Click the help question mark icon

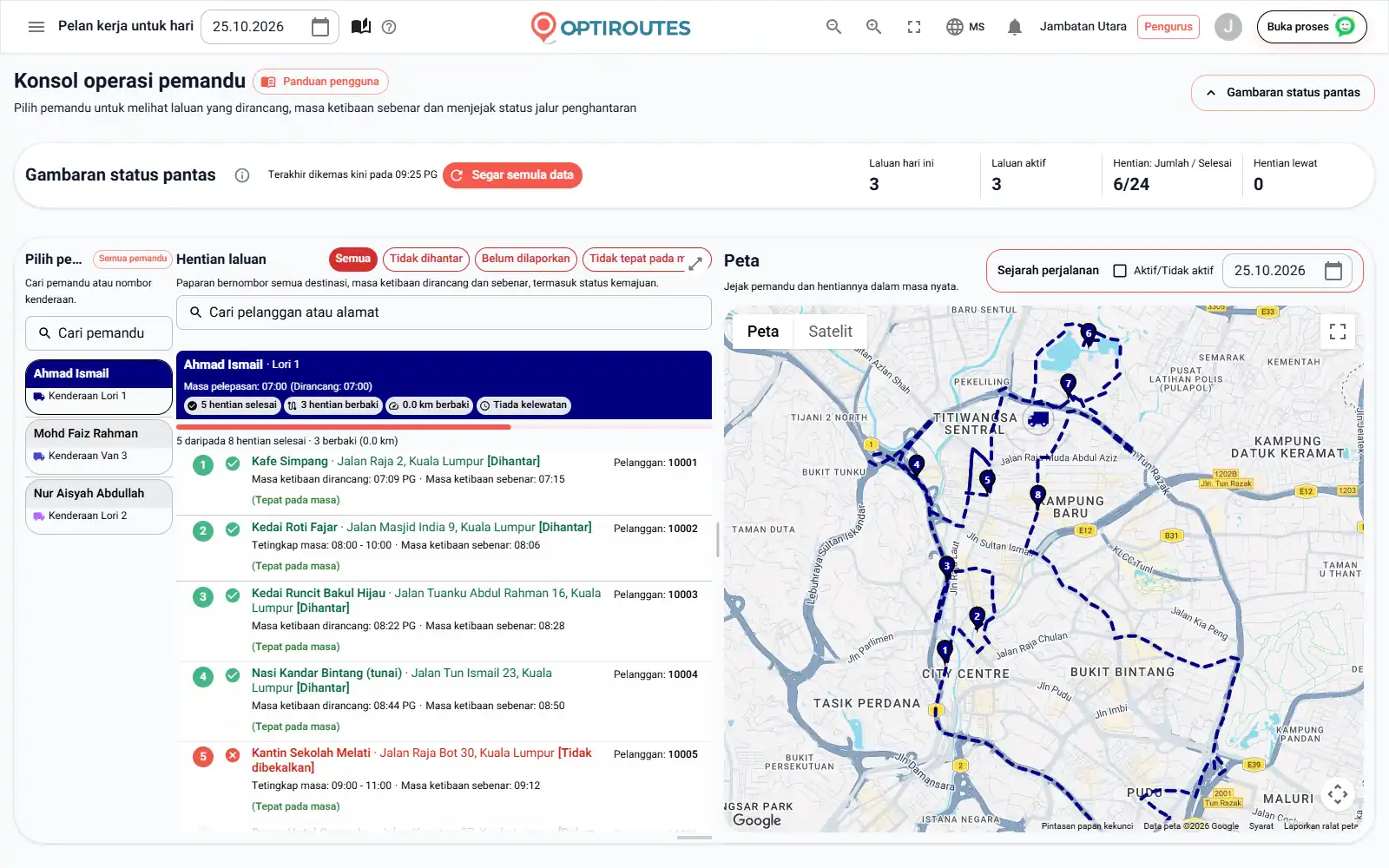(x=389, y=27)
